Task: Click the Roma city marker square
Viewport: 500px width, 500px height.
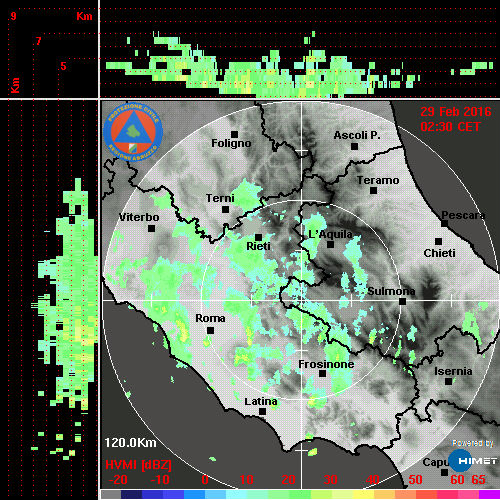Action: tap(210, 331)
